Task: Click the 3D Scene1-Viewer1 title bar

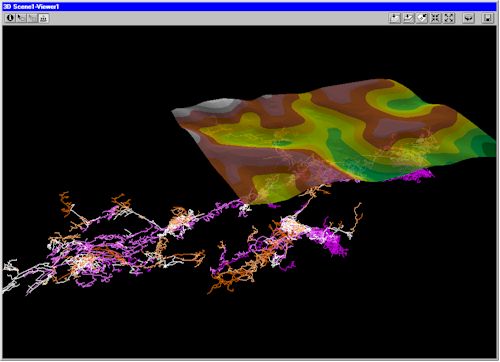Action: coord(250,6)
